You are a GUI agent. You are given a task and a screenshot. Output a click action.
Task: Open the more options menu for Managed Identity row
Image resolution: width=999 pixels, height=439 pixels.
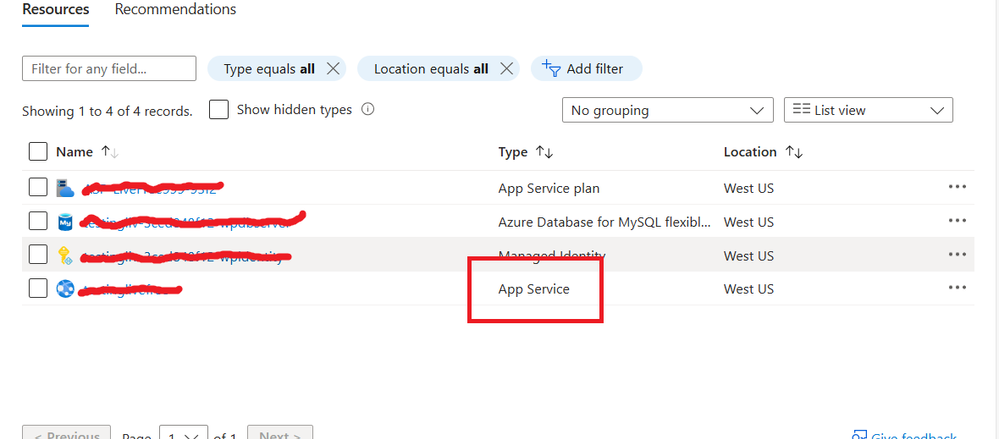pyautogui.click(x=957, y=254)
